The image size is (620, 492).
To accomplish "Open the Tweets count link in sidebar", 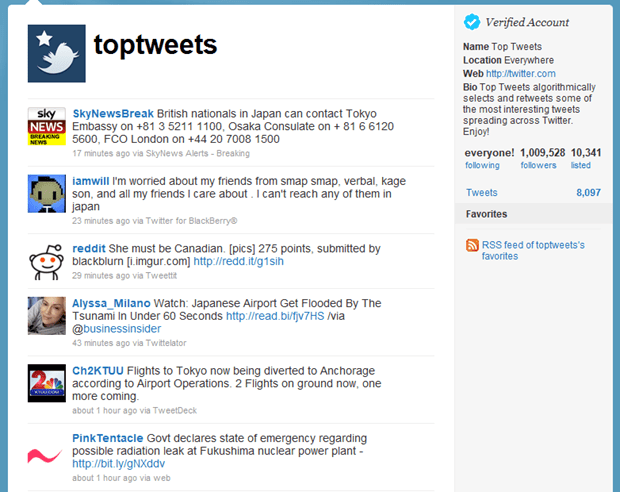I will coord(482,193).
